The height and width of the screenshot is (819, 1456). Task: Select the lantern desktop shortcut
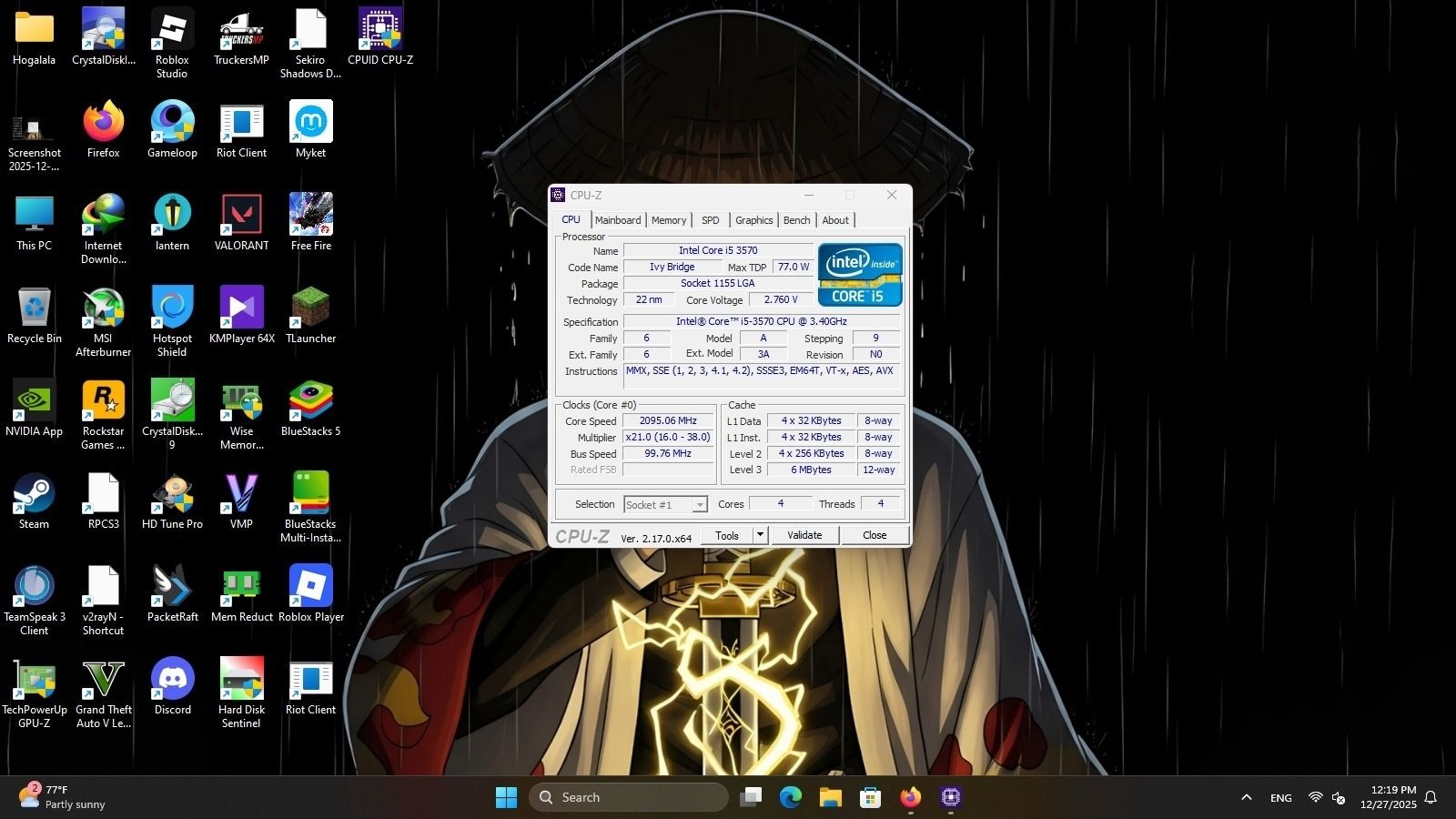click(x=172, y=222)
